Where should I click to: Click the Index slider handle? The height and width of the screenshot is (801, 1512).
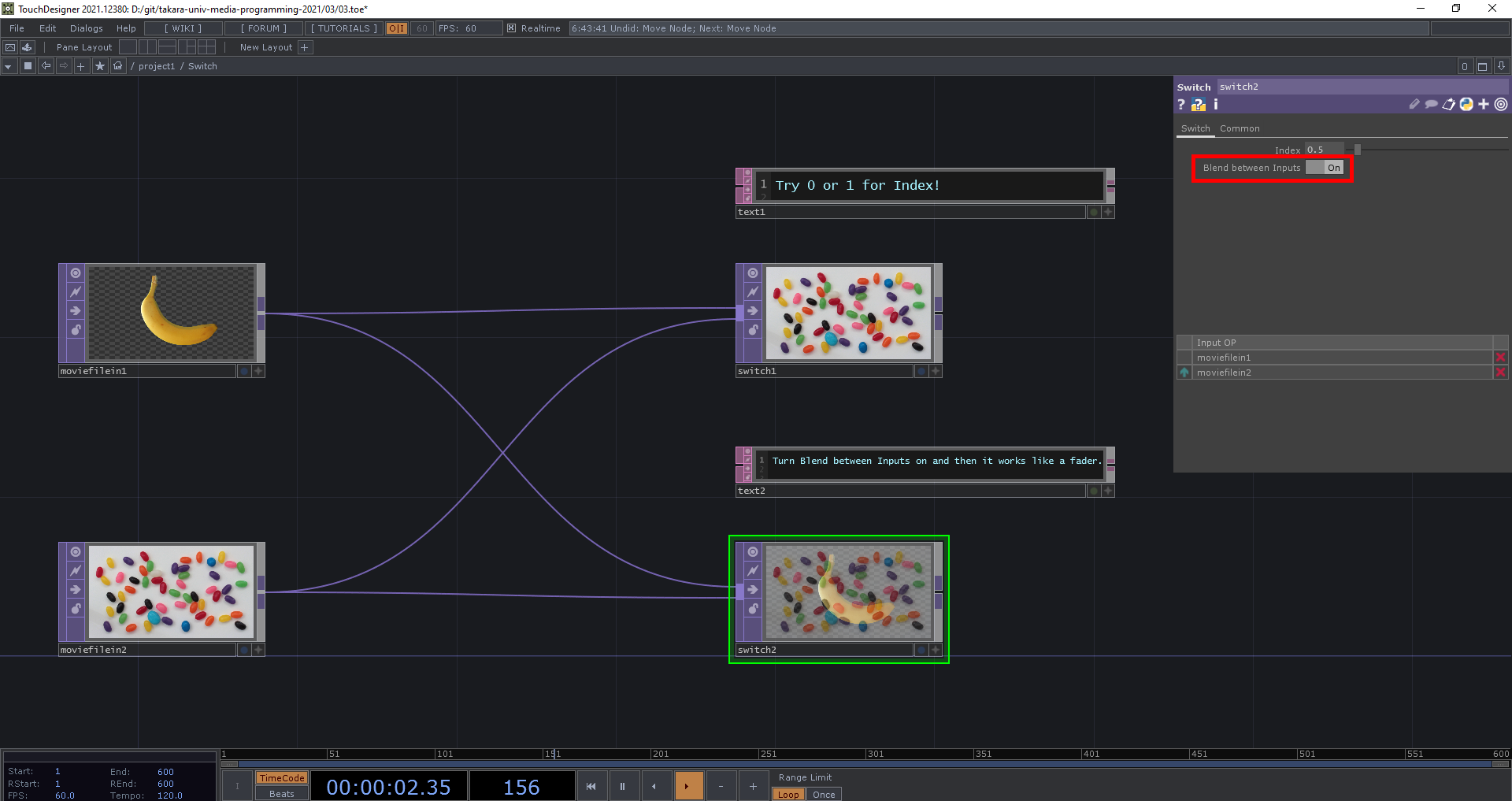point(1357,150)
